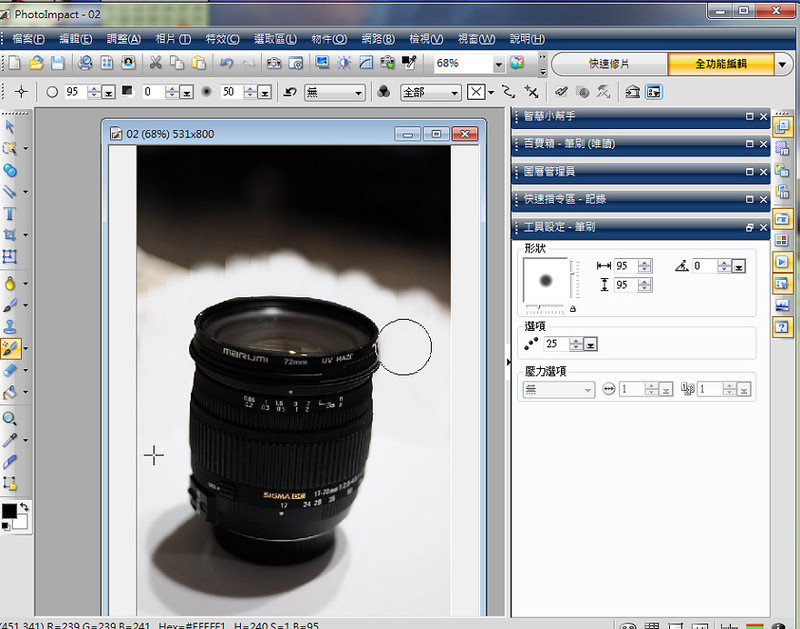Screen dimensions: 800x629
Task: Open the 特效(C) menu
Action: click(222, 39)
